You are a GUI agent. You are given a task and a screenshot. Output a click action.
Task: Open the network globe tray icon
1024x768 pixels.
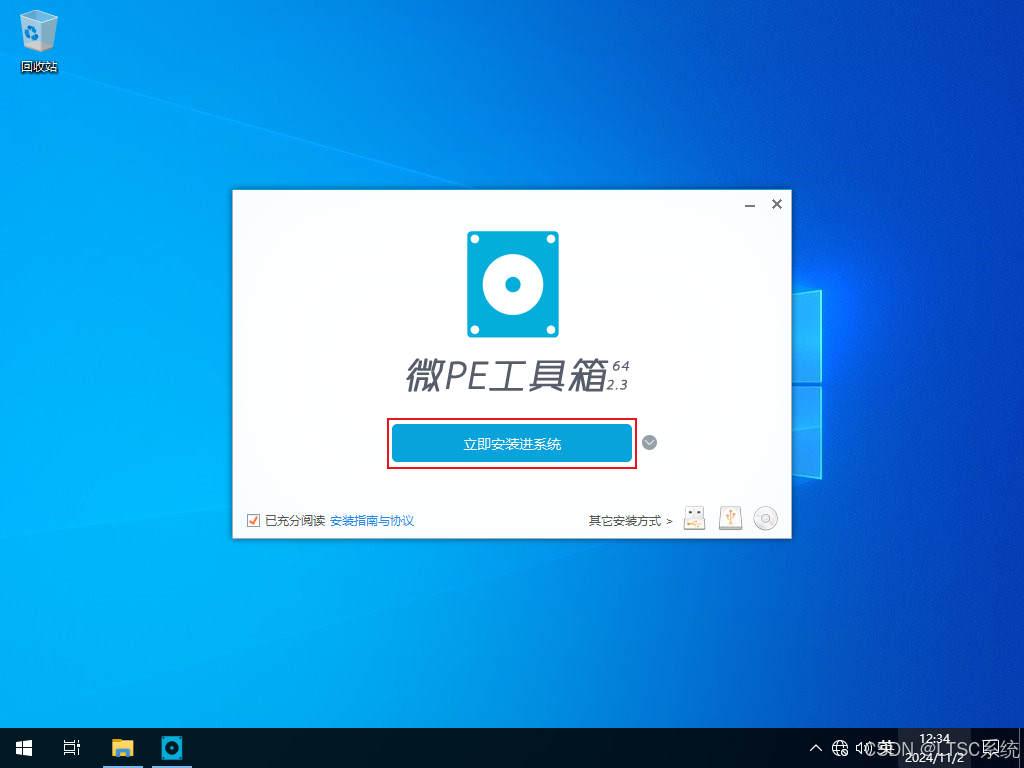tap(840, 748)
